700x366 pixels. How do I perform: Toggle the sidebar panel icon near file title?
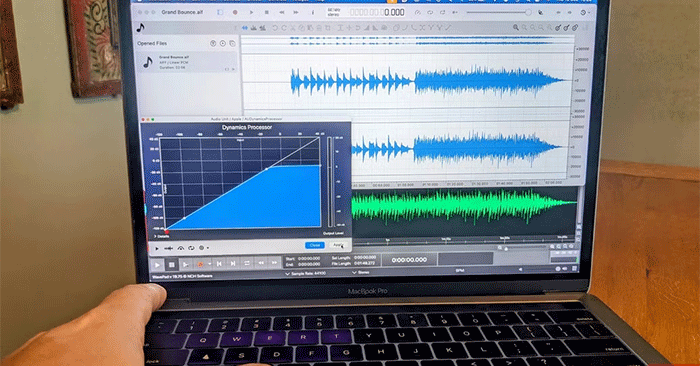pyautogui.click(x=220, y=12)
